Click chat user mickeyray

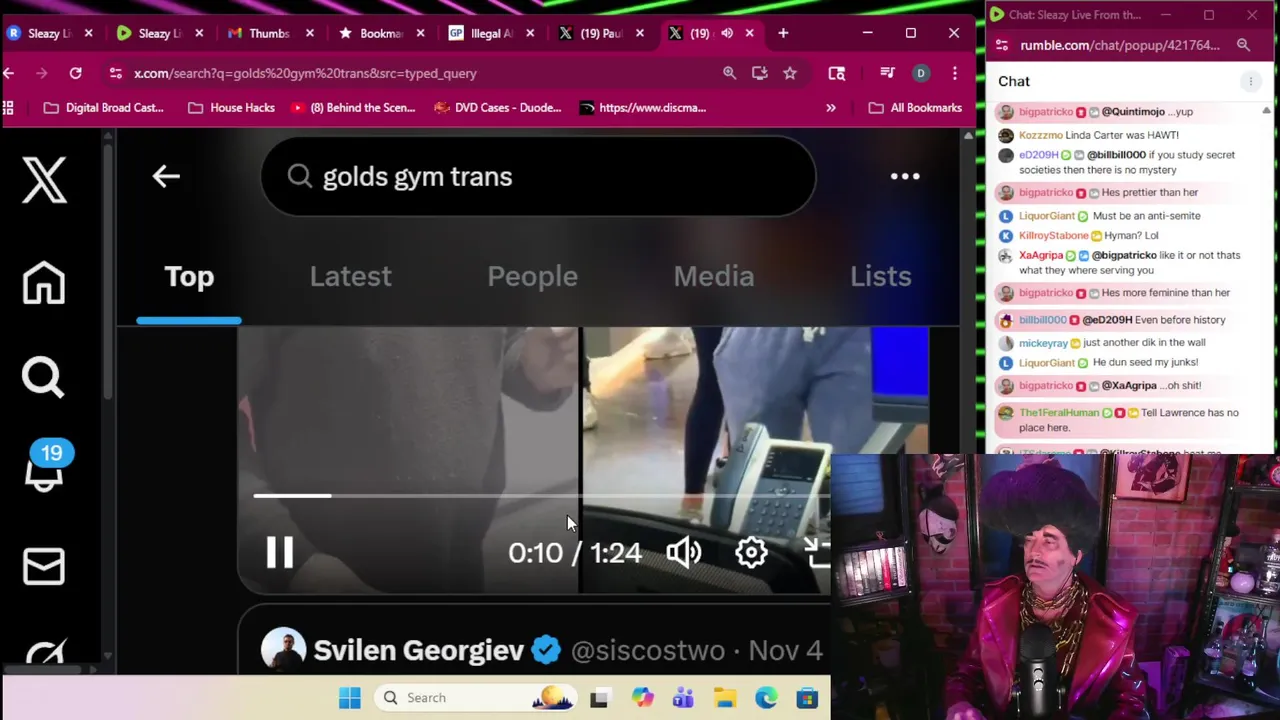pyautogui.click(x=1043, y=343)
